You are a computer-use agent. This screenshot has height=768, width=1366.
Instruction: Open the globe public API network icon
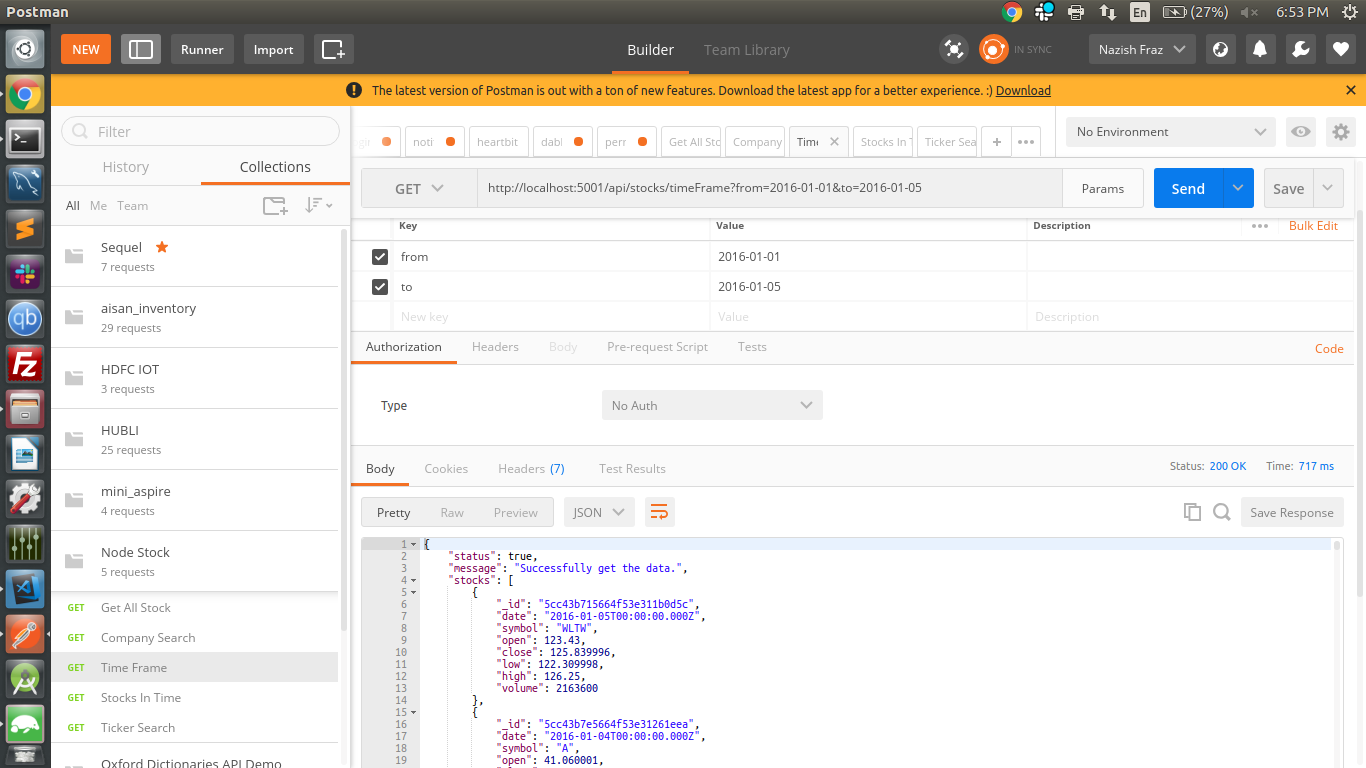click(x=1220, y=49)
